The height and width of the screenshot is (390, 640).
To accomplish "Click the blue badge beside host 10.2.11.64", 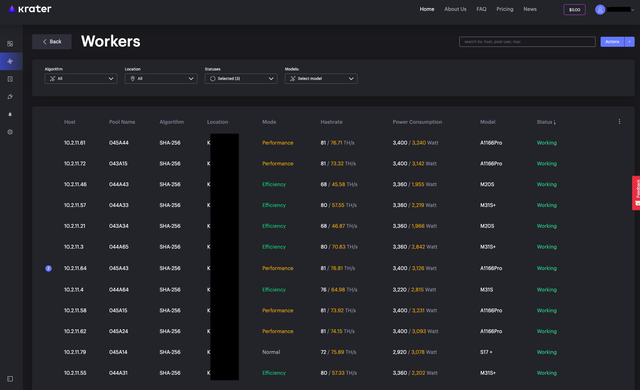I will pyautogui.click(x=49, y=268).
